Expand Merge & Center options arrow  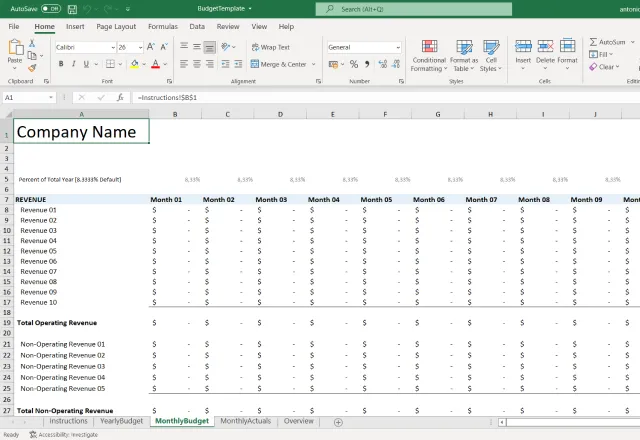(x=313, y=64)
